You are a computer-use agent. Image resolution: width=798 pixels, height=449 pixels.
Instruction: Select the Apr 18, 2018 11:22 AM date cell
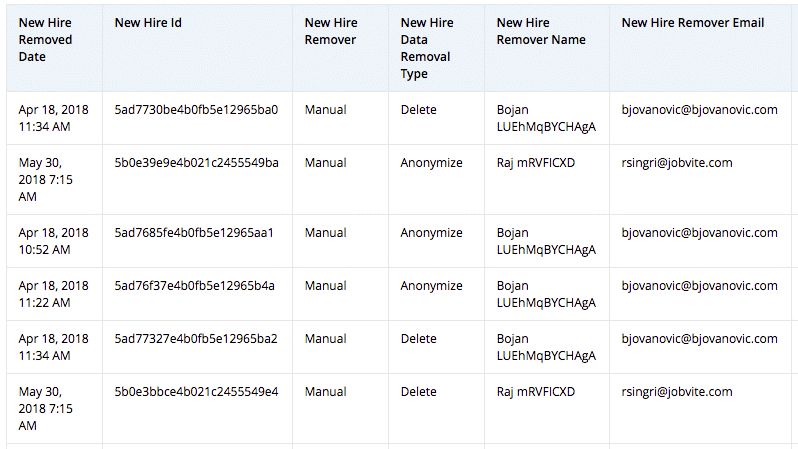(x=53, y=294)
